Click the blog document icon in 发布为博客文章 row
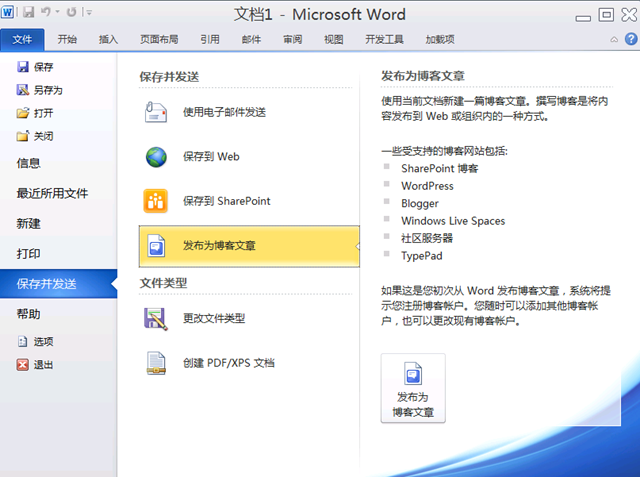Viewport: 640px width, 477px height. click(156, 246)
